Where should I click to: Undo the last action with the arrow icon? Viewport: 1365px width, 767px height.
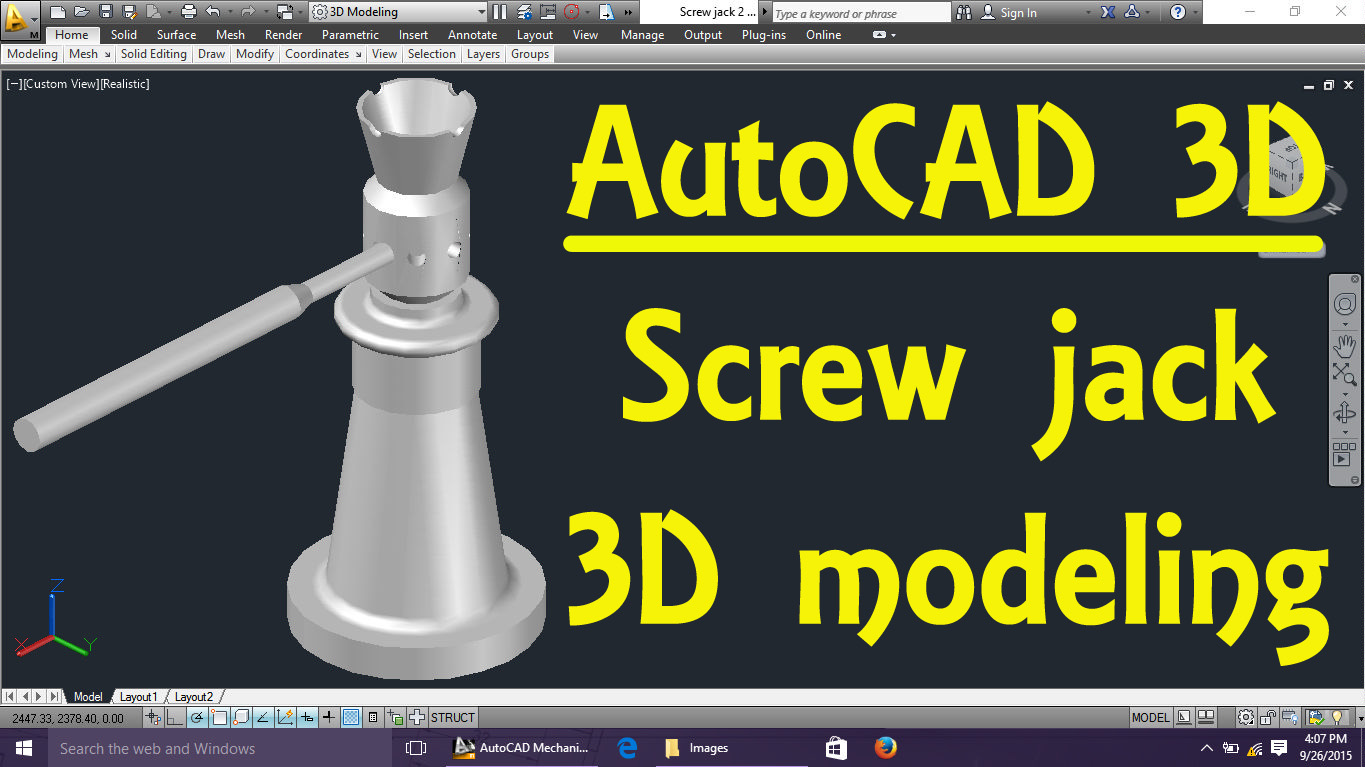coord(212,12)
